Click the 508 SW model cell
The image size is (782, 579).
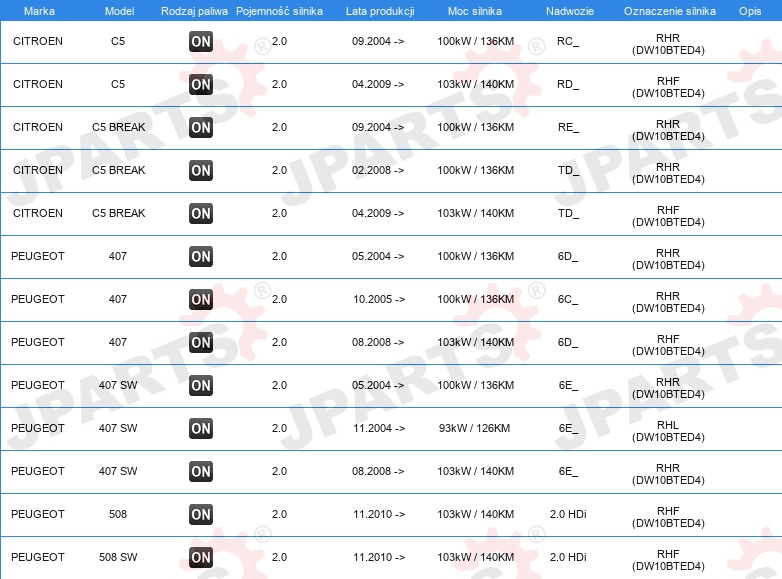pos(118,557)
